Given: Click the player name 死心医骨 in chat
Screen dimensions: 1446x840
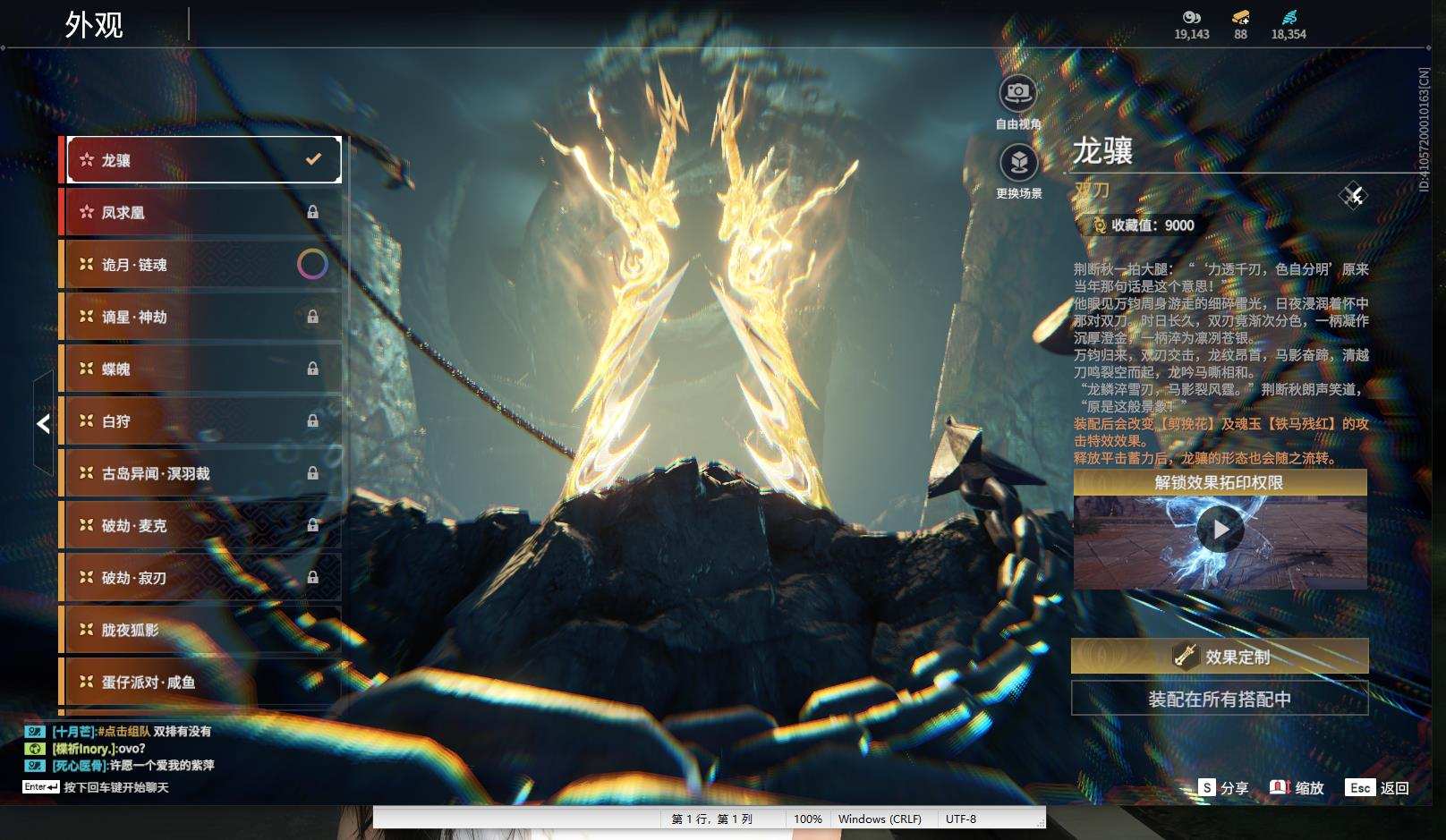Looking at the screenshot, I should pos(79,766).
